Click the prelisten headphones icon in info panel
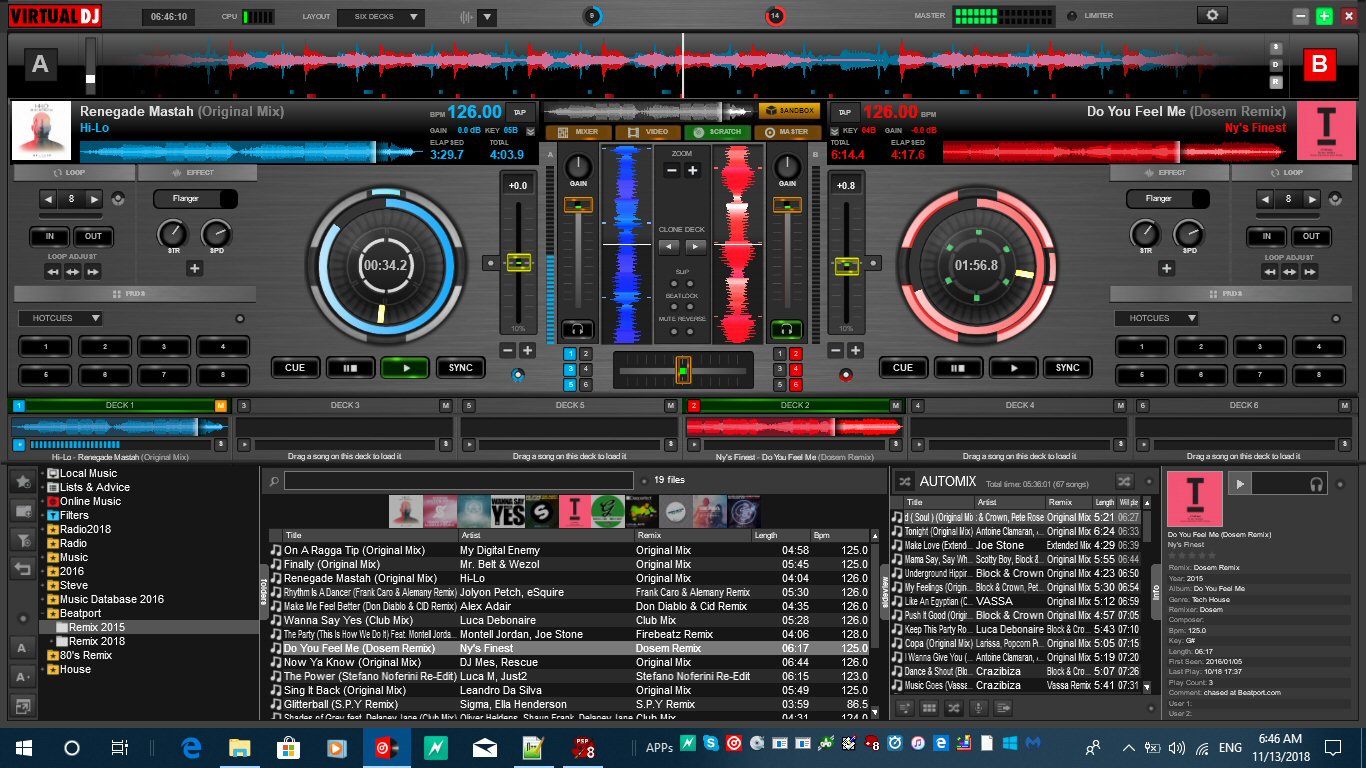 point(1317,484)
